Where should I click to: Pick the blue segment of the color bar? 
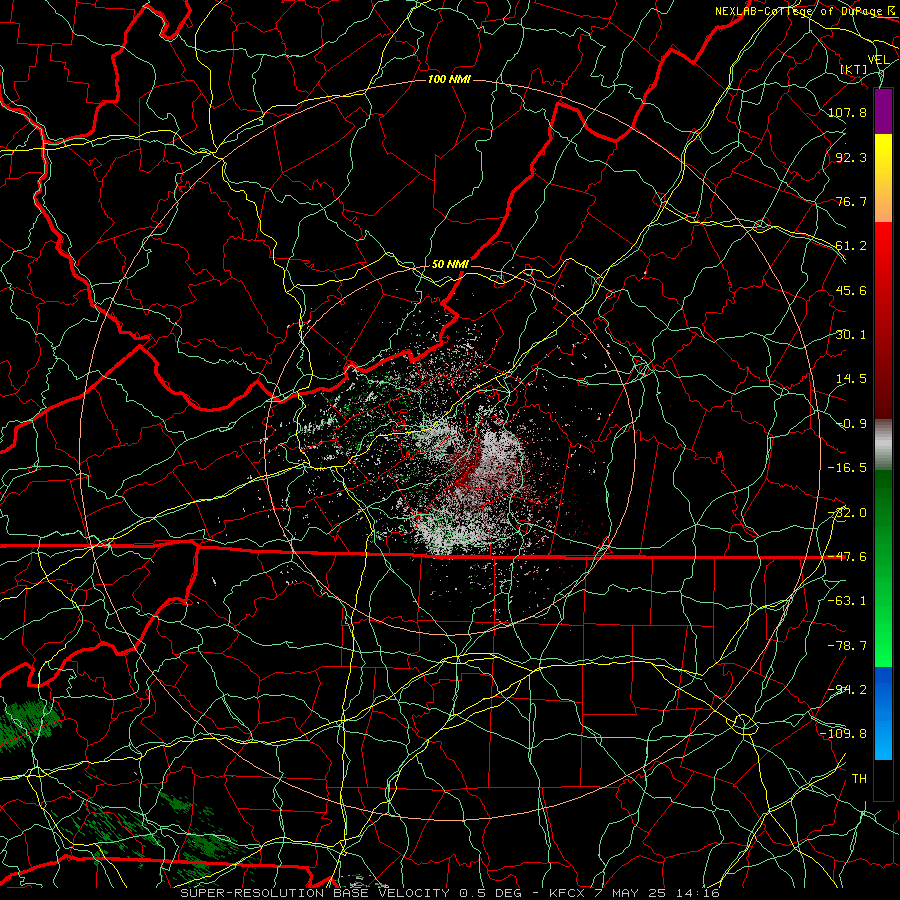coord(883,713)
